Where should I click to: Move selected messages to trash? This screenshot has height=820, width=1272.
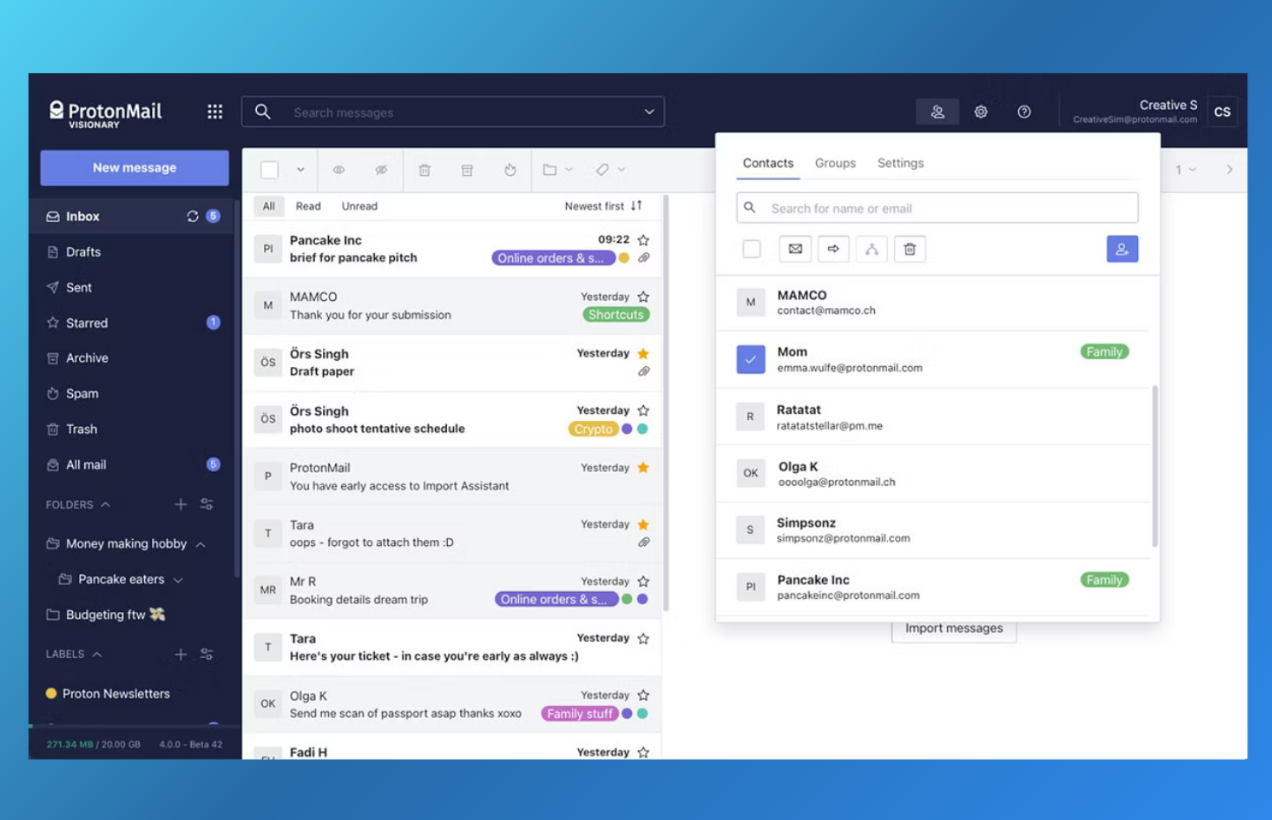424,169
